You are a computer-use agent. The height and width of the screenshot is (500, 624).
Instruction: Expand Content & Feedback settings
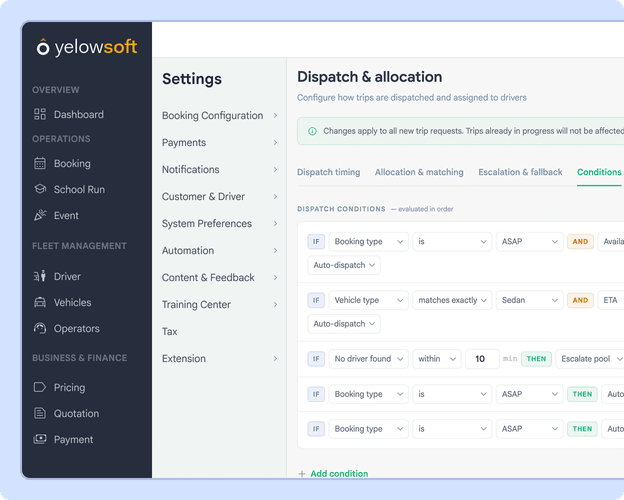point(220,277)
